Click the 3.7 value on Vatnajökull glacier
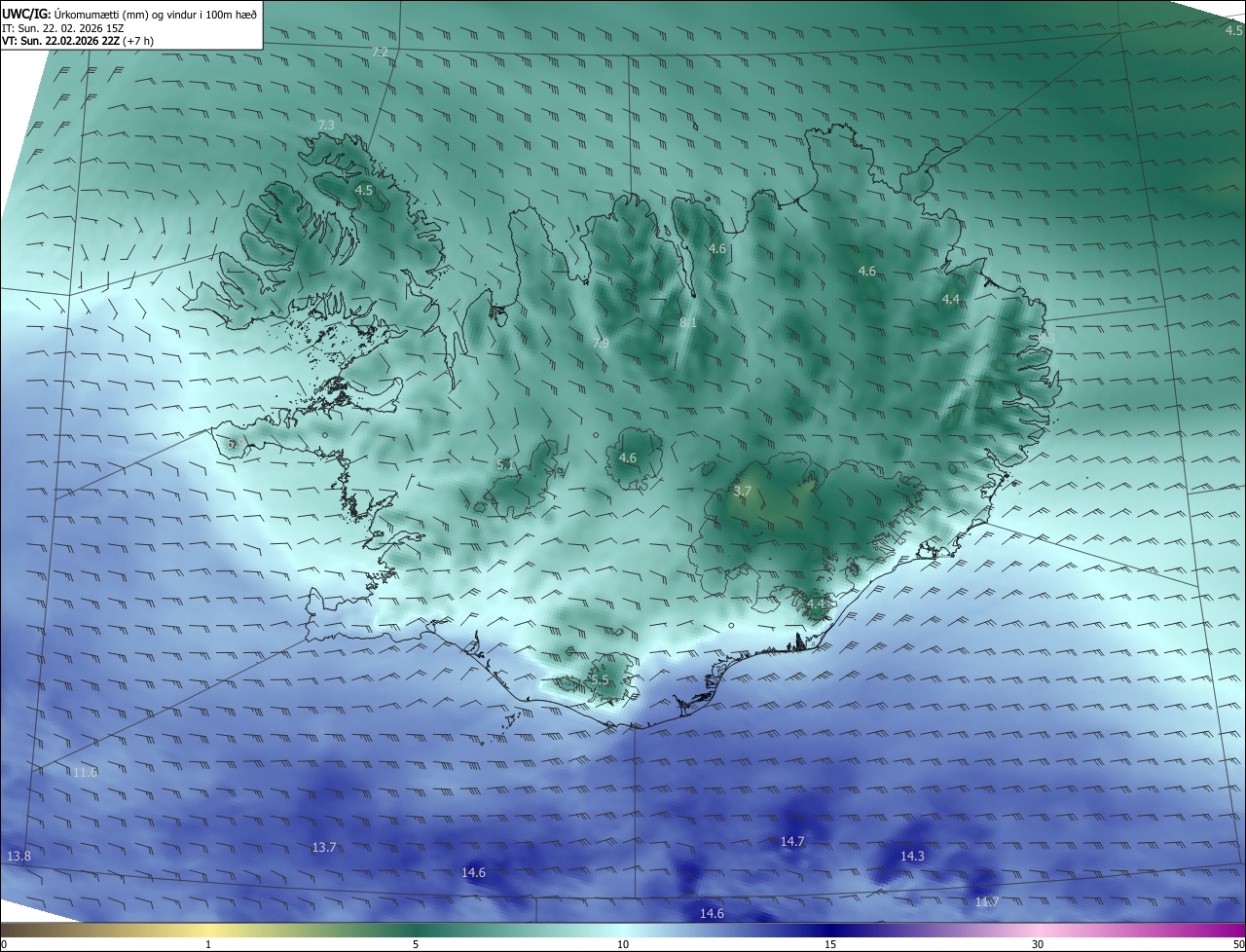1246x952 pixels. [743, 493]
